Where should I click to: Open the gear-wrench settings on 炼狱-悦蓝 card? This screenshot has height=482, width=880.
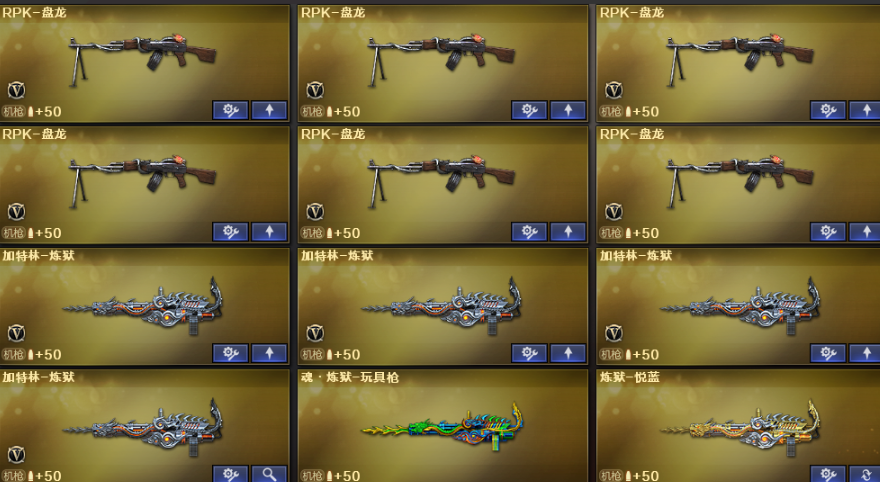pyautogui.click(x=828, y=474)
